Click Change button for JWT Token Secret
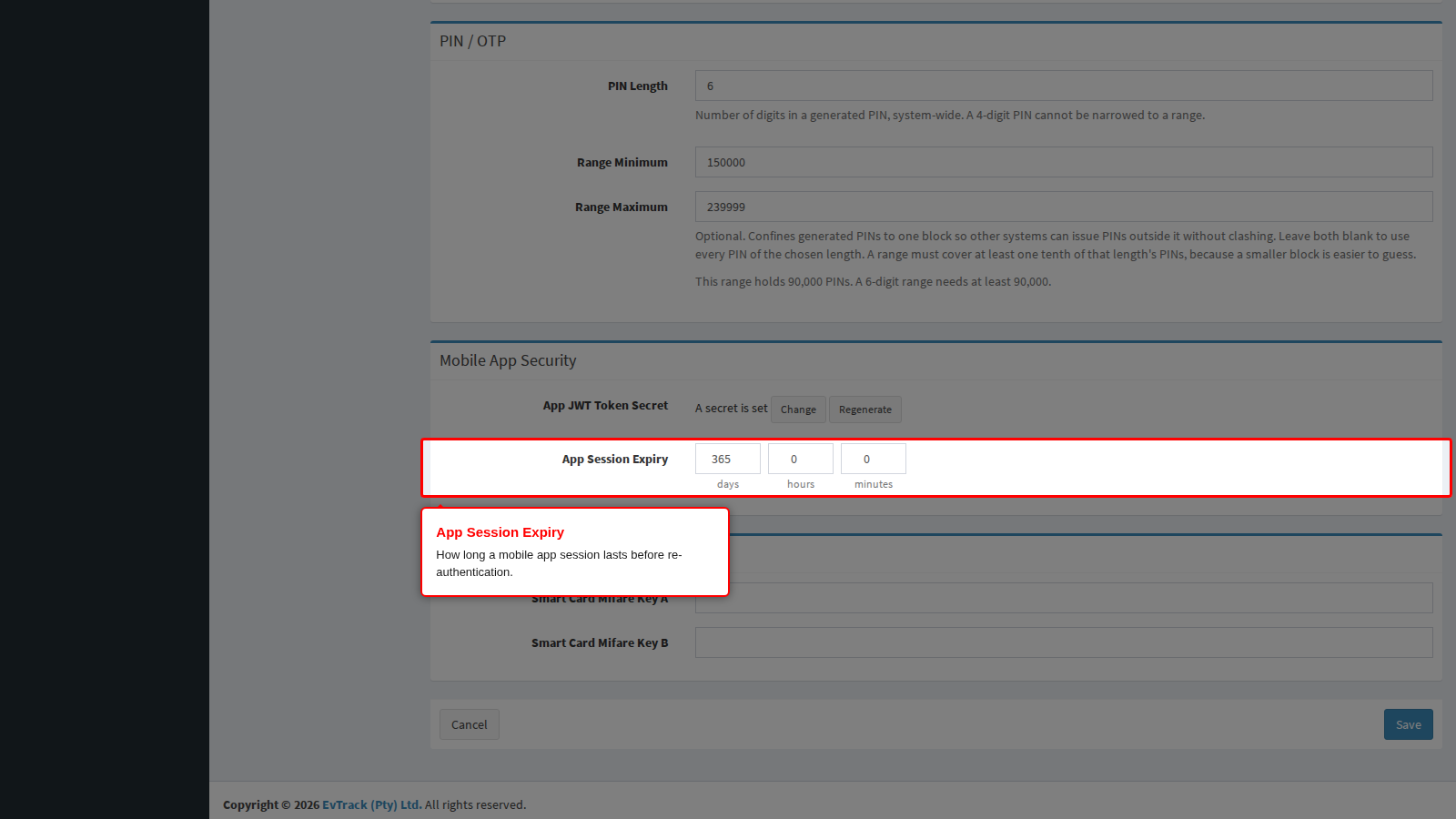Screen dimensions: 1456x819 798,409
